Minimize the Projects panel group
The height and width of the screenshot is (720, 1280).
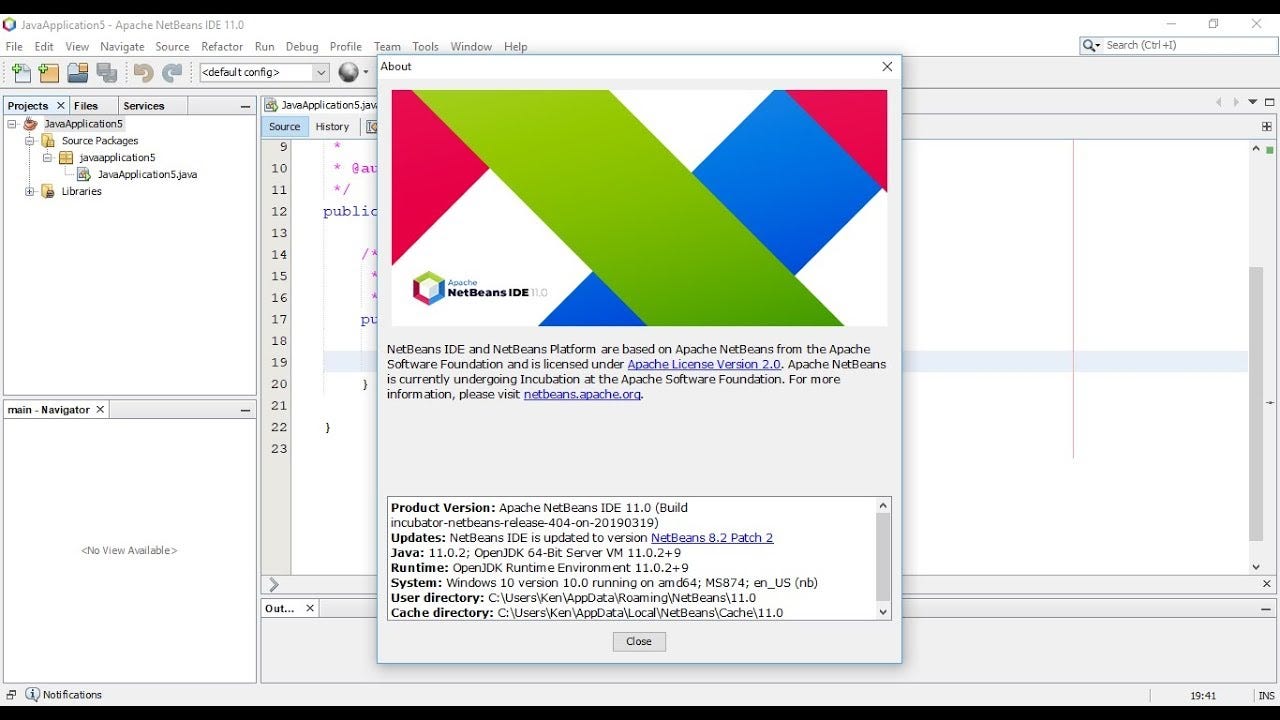click(x=245, y=106)
